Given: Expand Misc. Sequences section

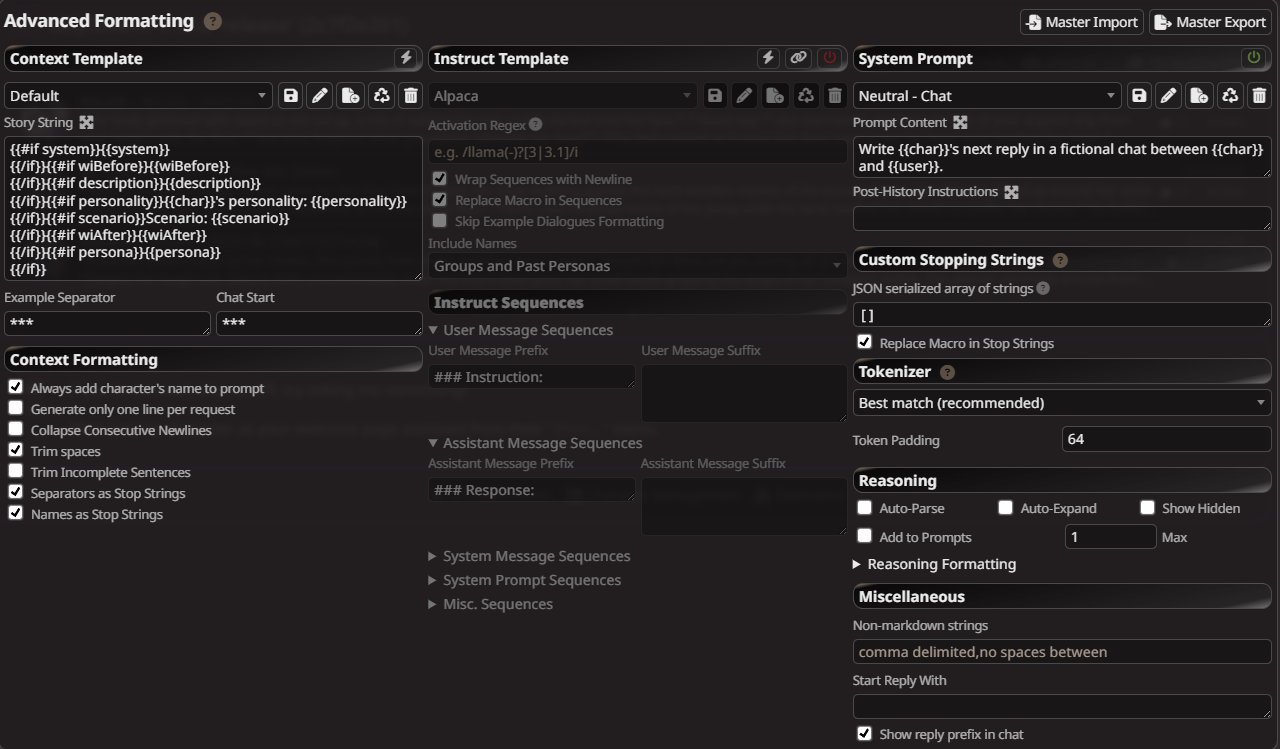Looking at the screenshot, I should (x=491, y=604).
